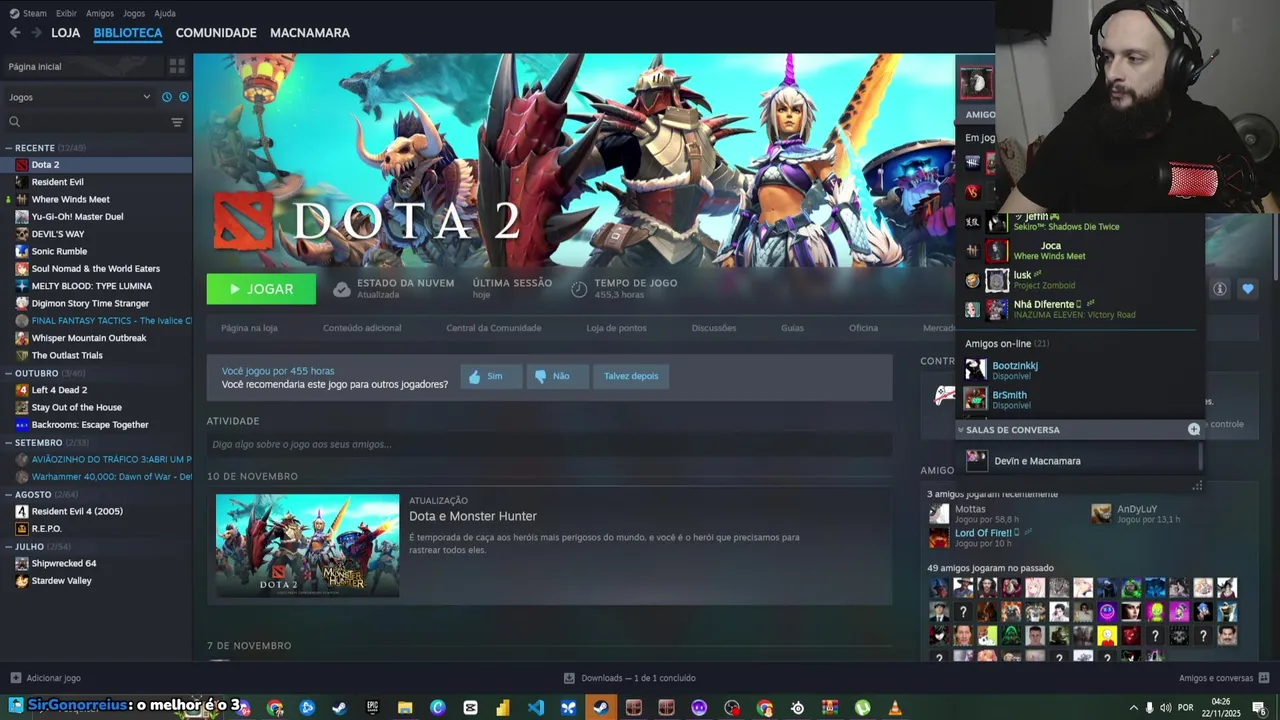Collapse the AGOSTO group
Screen dimensions: 1280x720
coord(9,494)
